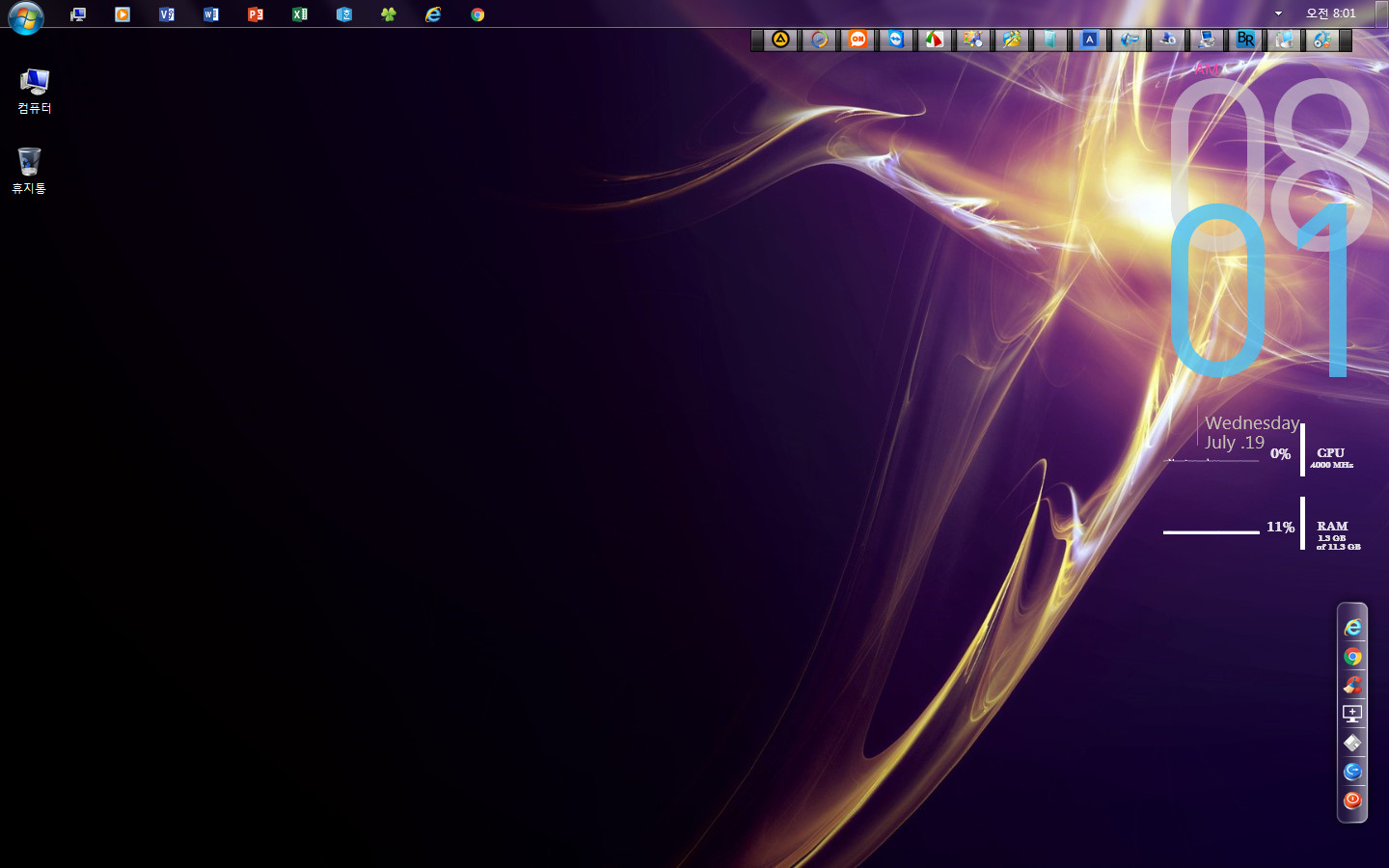Click the RAM usage bar at 11%
This screenshot has width=1389, height=868.
click(1212, 531)
